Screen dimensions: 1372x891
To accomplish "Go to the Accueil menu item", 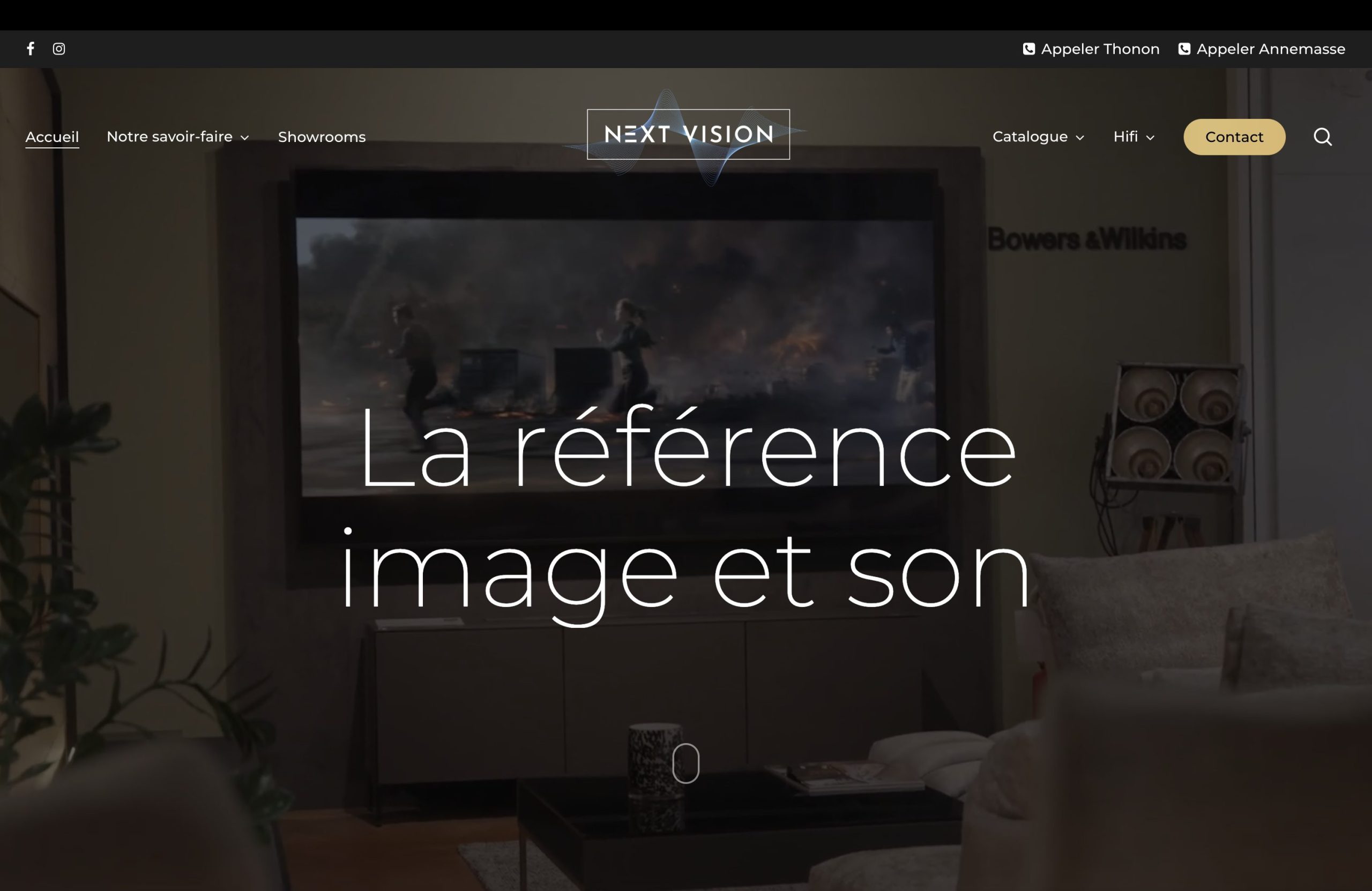I will point(52,137).
